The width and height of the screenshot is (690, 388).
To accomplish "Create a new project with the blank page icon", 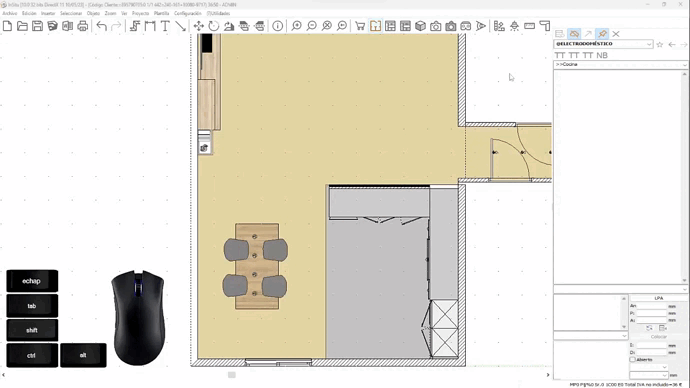I will pyautogui.click(x=7, y=26).
